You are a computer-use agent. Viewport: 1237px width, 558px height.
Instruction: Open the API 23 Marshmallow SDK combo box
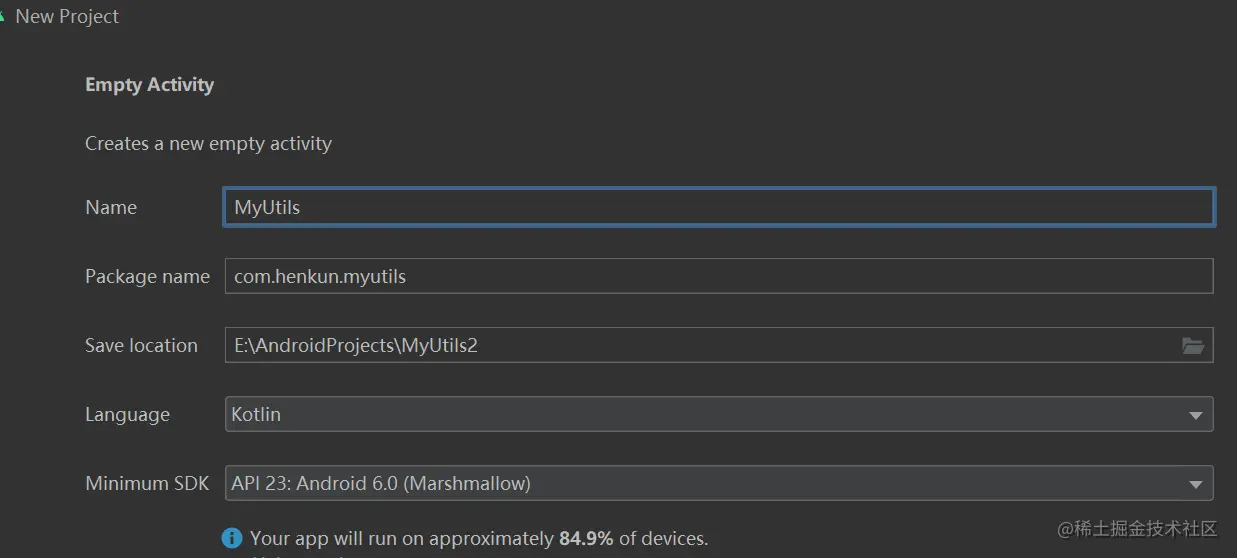pyautogui.click(x=700, y=483)
